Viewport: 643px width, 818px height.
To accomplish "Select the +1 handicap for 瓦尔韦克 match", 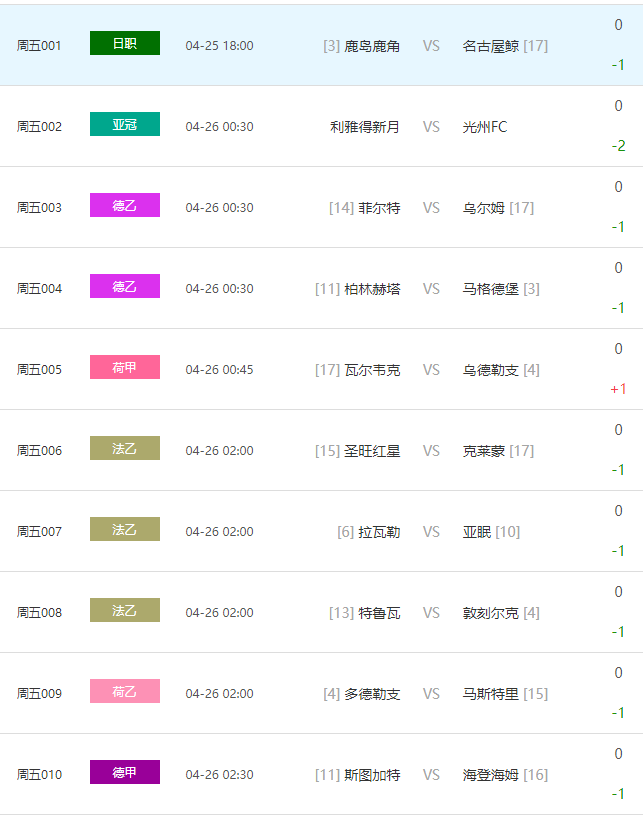I will click(618, 389).
